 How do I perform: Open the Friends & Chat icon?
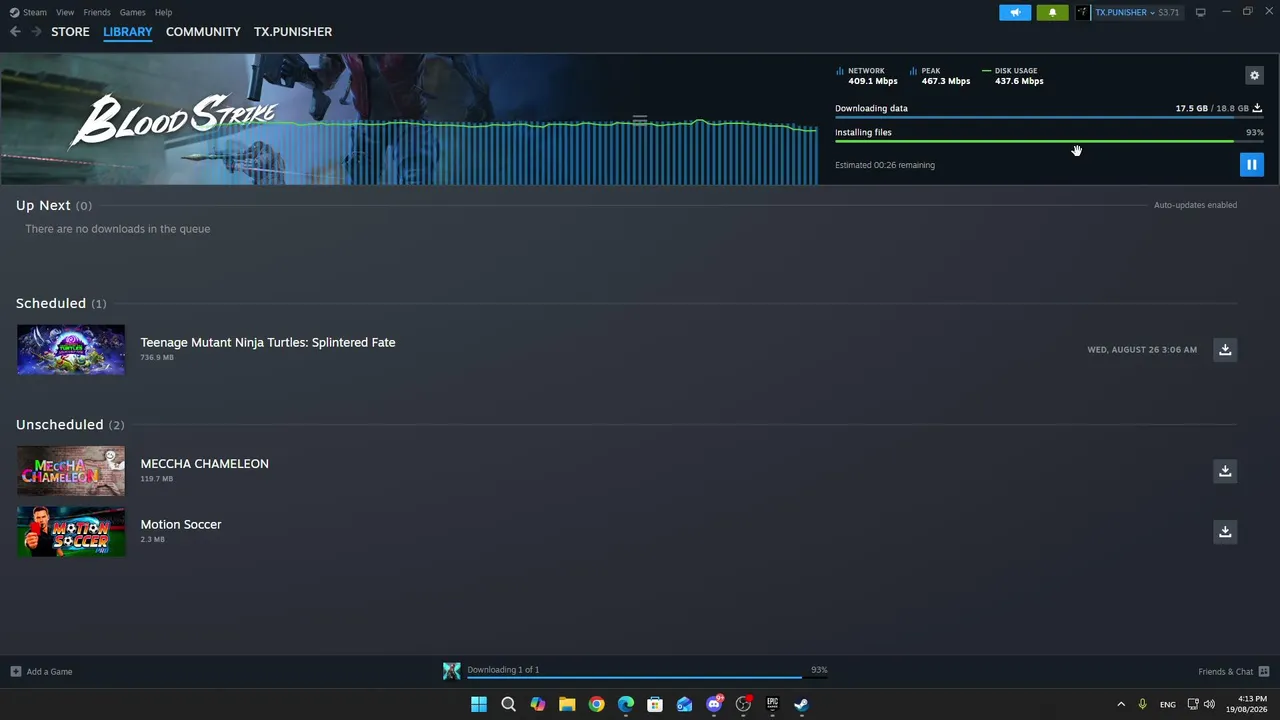click(x=1264, y=672)
